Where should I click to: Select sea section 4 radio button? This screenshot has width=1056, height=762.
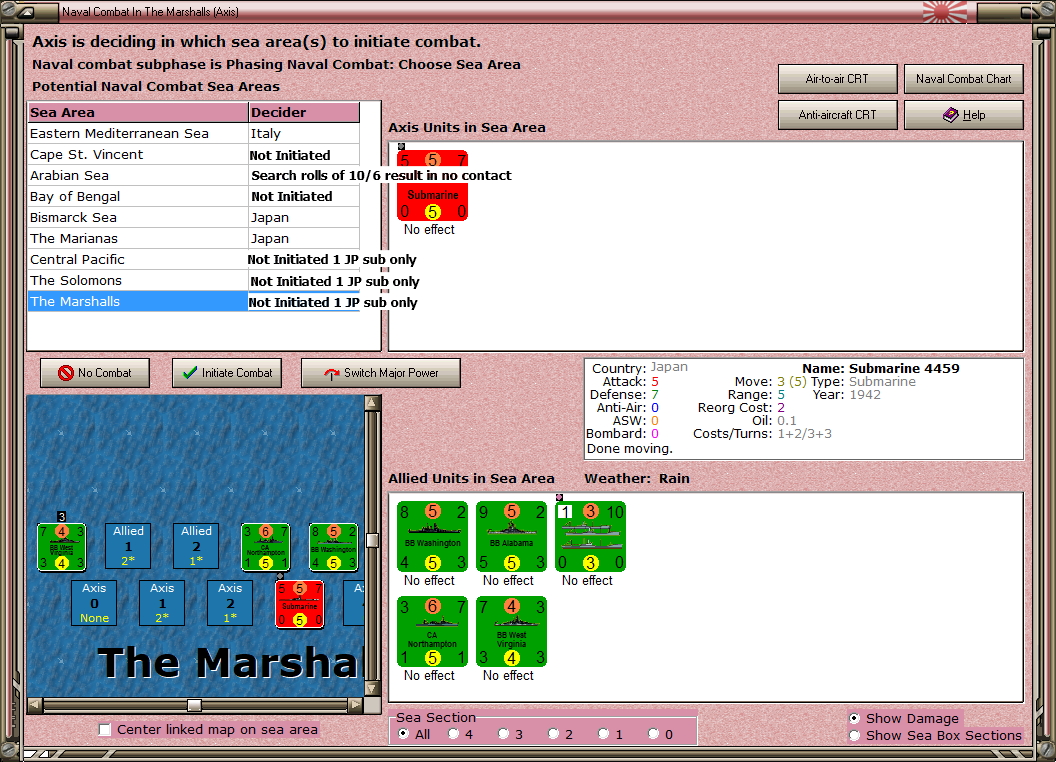453,734
